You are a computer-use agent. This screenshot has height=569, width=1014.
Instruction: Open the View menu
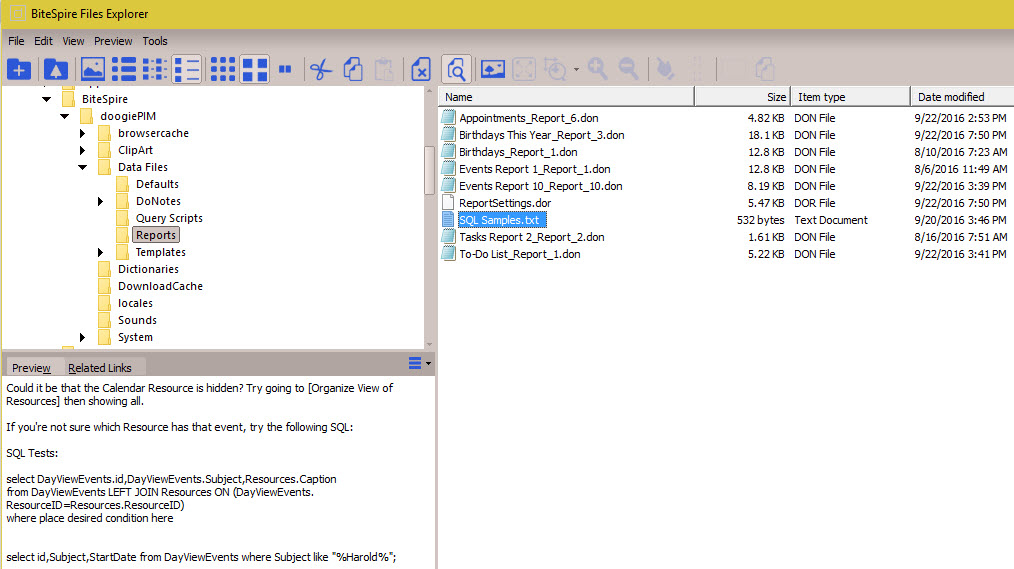[x=73, y=41]
